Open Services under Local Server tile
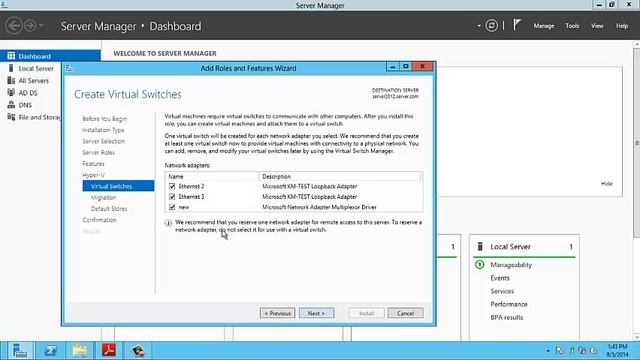The height and width of the screenshot is (360, 640). [502, 291]
